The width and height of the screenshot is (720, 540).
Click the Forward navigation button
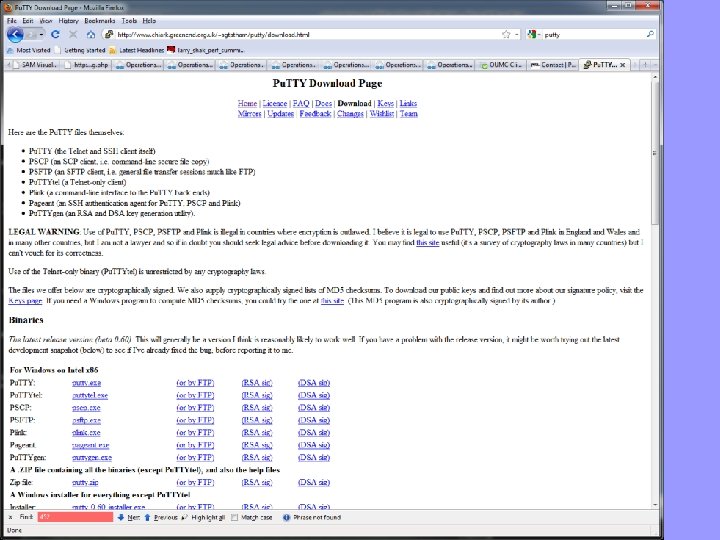click(30, 35)
